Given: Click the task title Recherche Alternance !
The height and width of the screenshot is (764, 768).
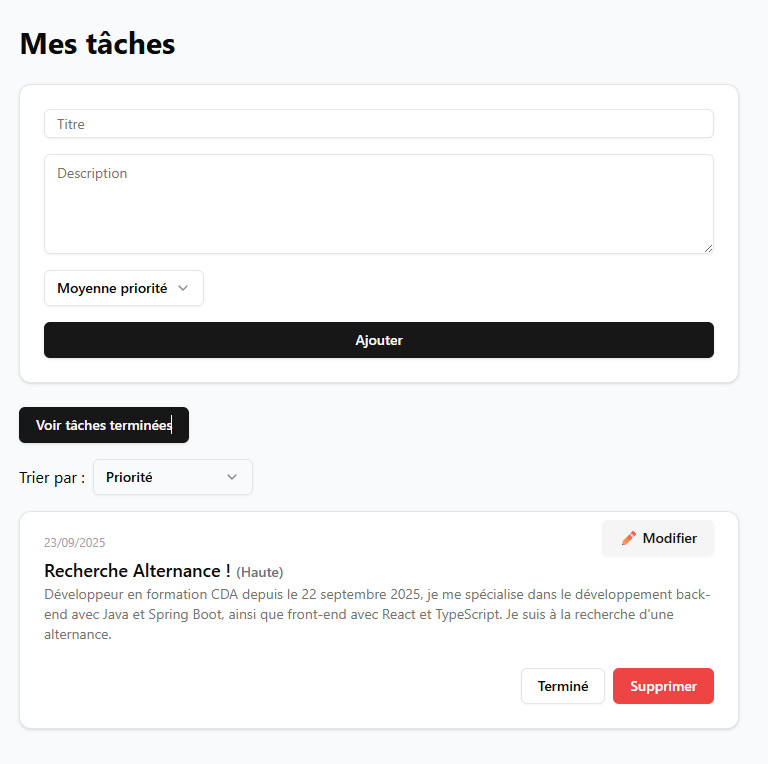Looking at the screenshot, I should tap(137, 571).
